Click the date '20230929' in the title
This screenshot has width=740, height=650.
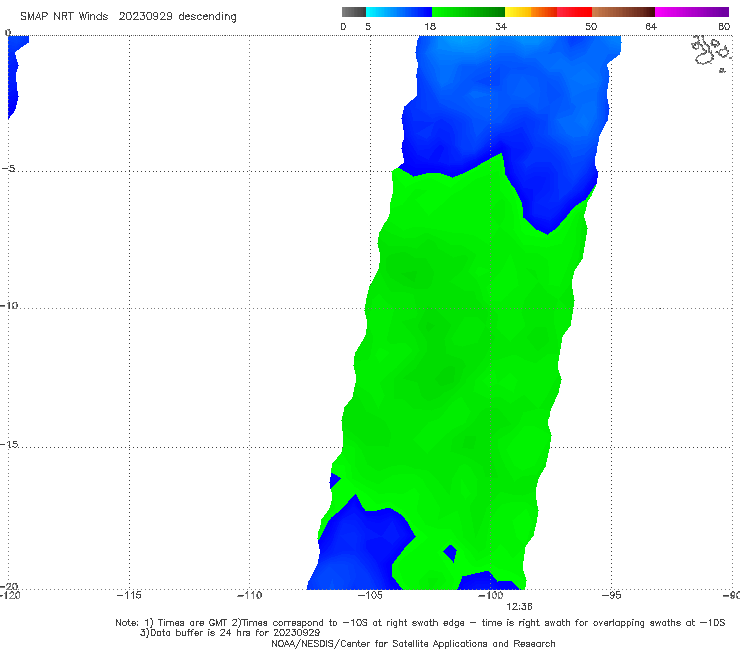click(x=145, y=17)
